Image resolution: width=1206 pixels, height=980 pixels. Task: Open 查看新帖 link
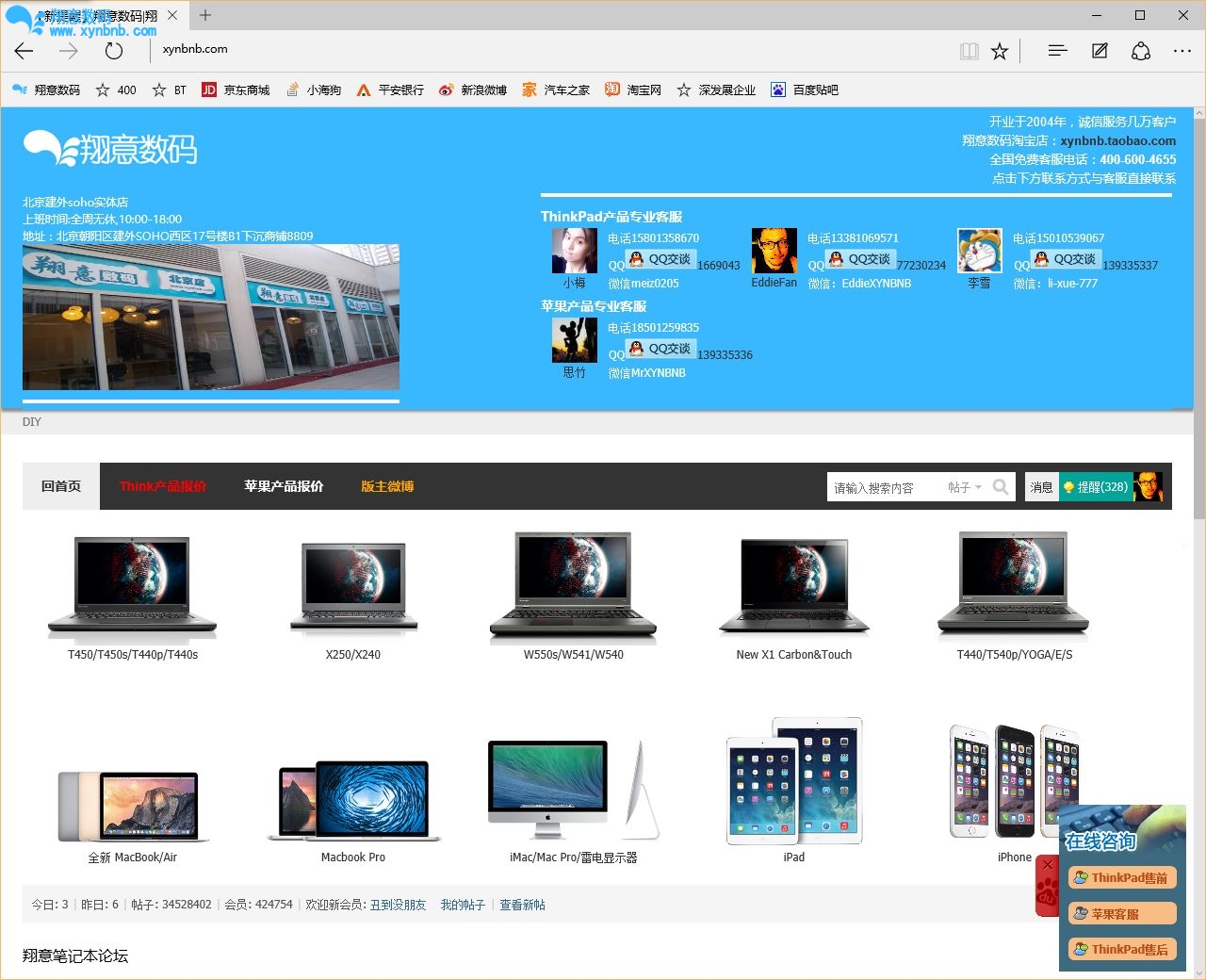[x=522, y=905]
